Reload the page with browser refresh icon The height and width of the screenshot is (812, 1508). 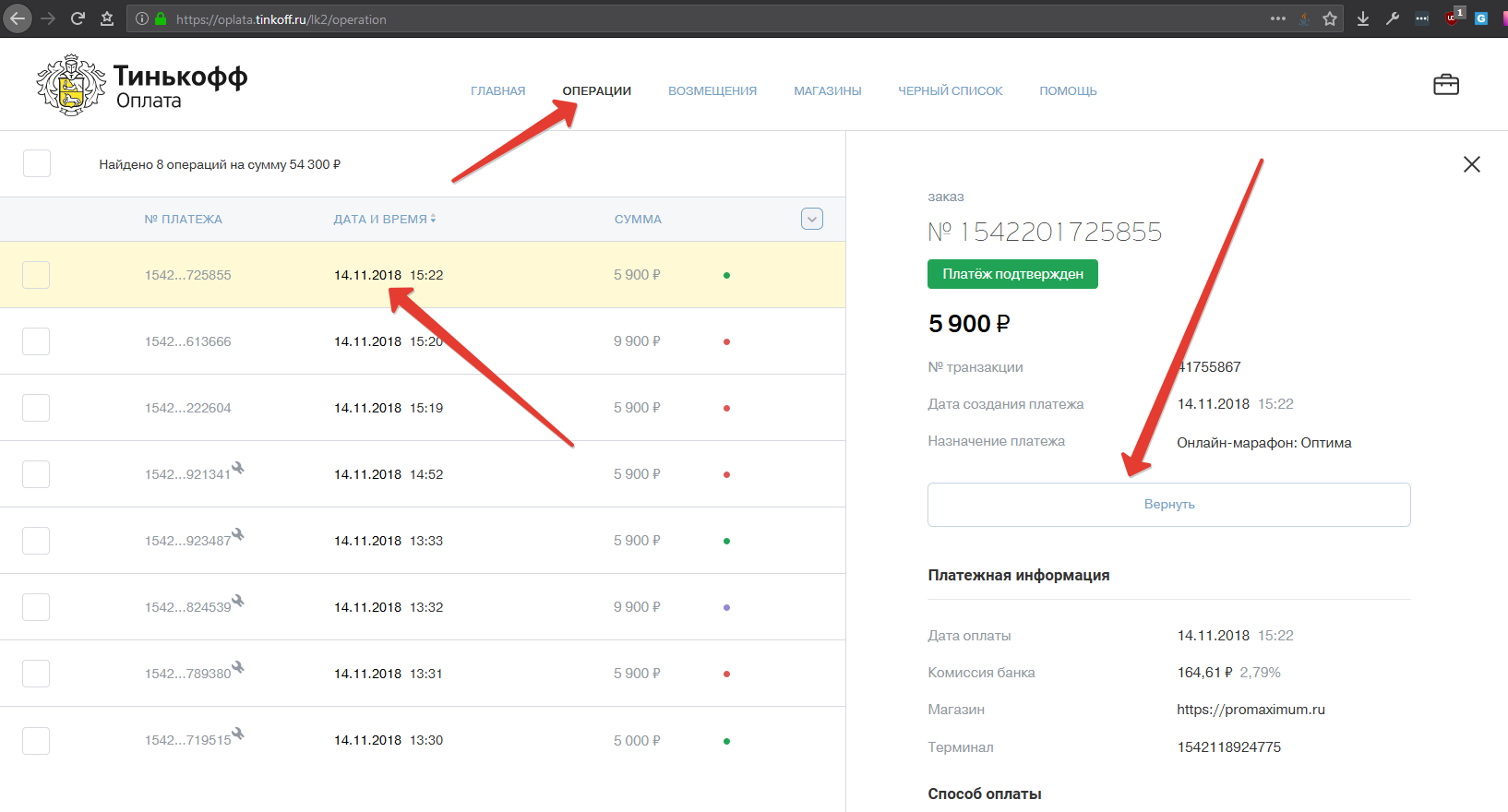point(78,18)
